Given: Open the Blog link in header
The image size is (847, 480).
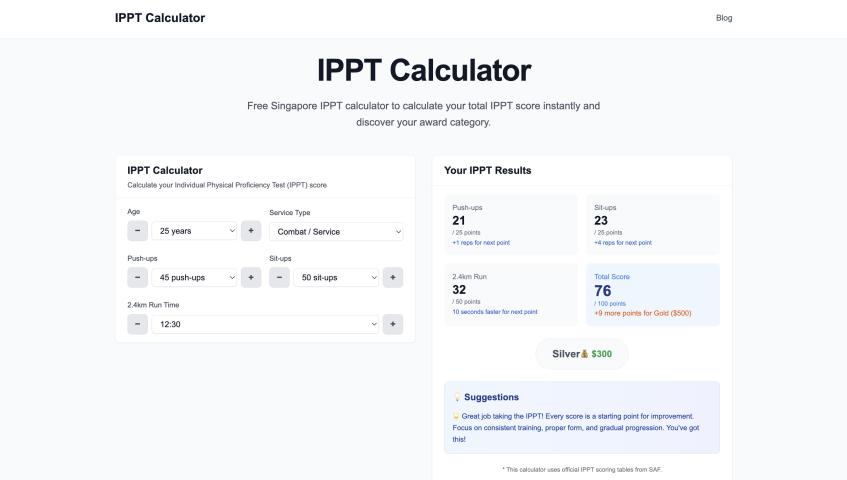Looking at the screenshot, I should (724, 18).
